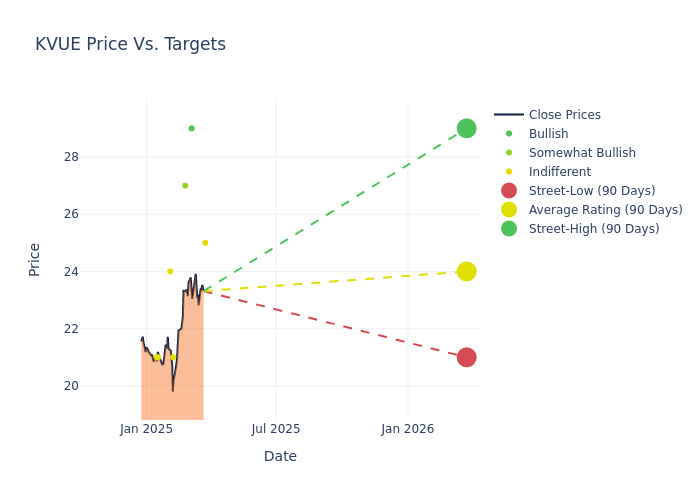
Task: Click the large red Street-Low marker on chart
Action: click(x=466, y=357)
